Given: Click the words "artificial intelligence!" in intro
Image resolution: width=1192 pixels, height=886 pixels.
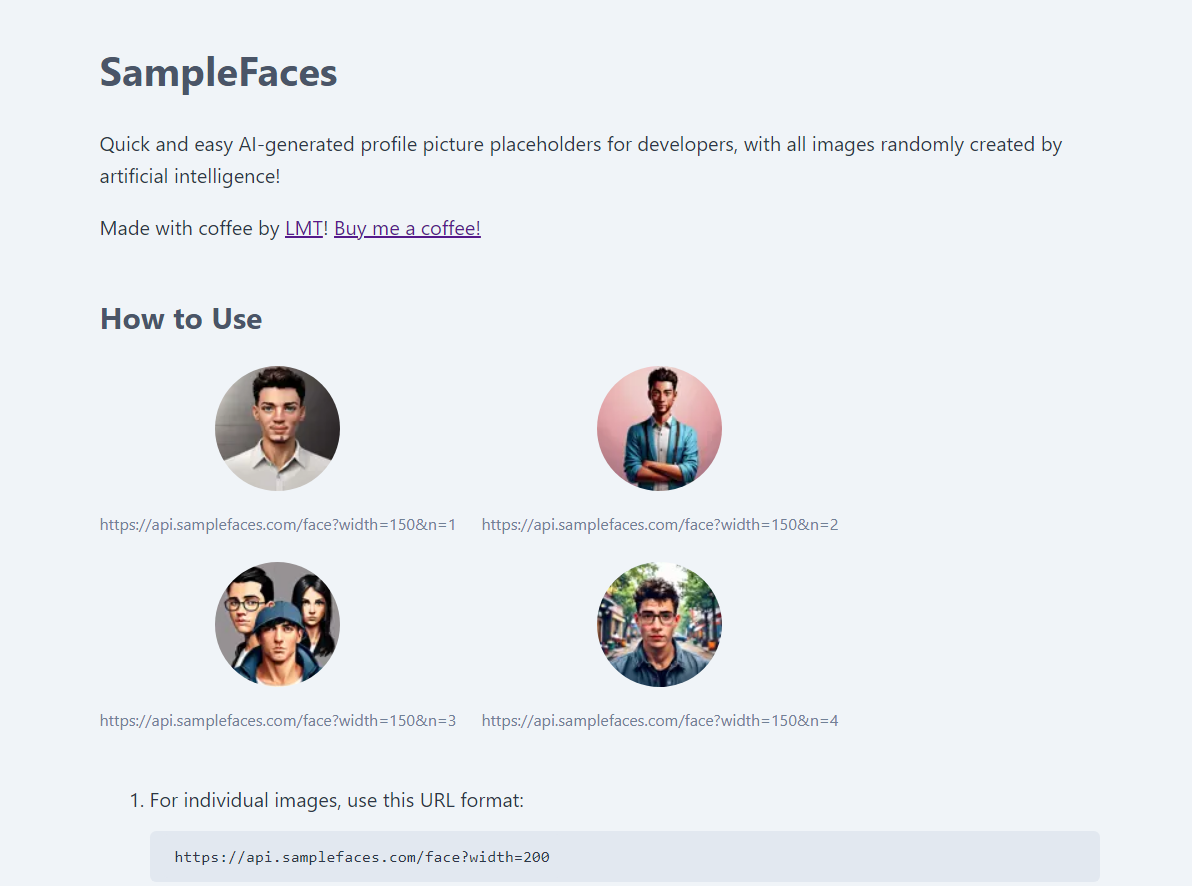Looking at the screenshot, I should [x=190, y=176].
